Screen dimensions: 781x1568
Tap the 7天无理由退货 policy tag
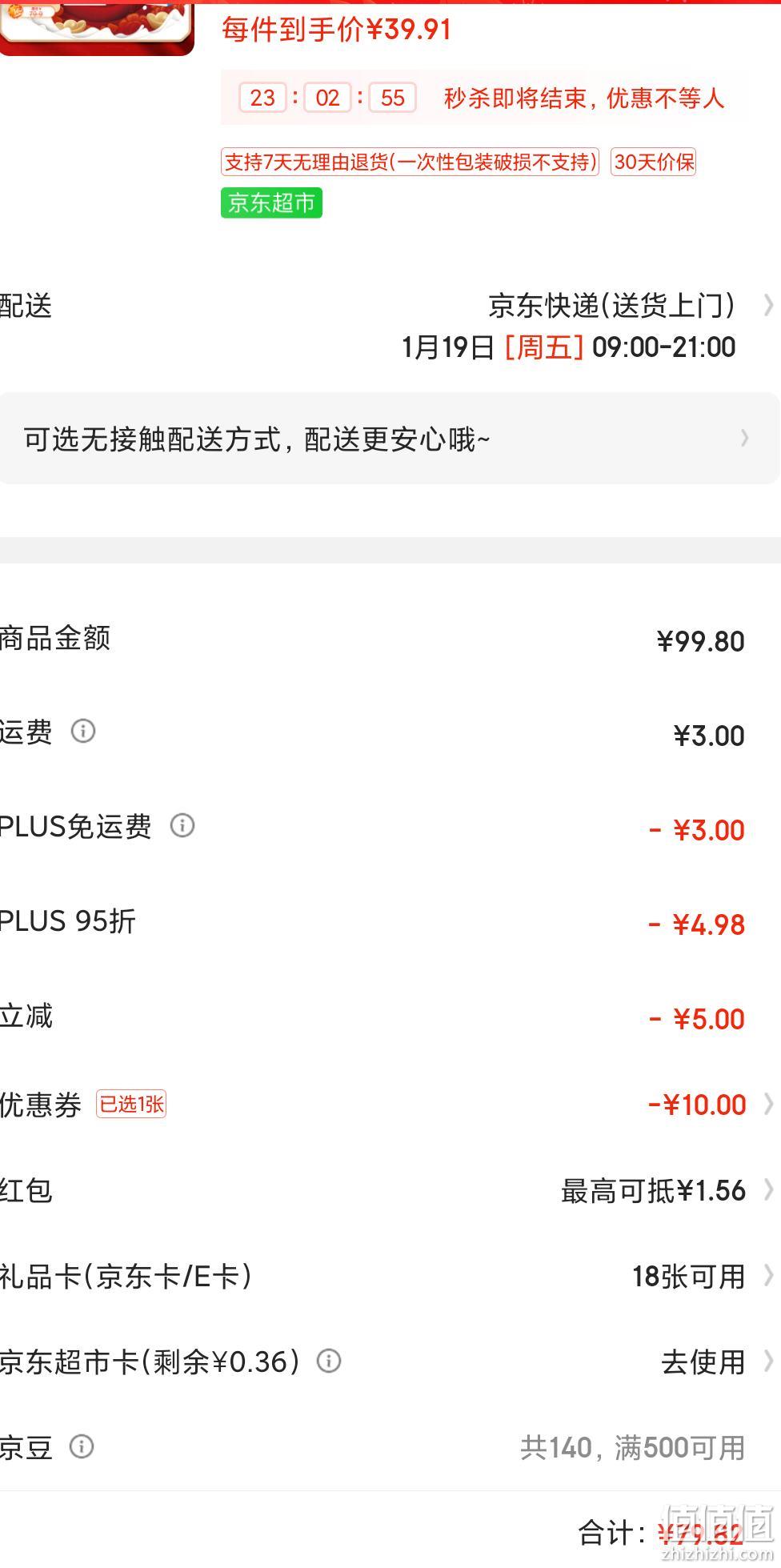point(410,162)
